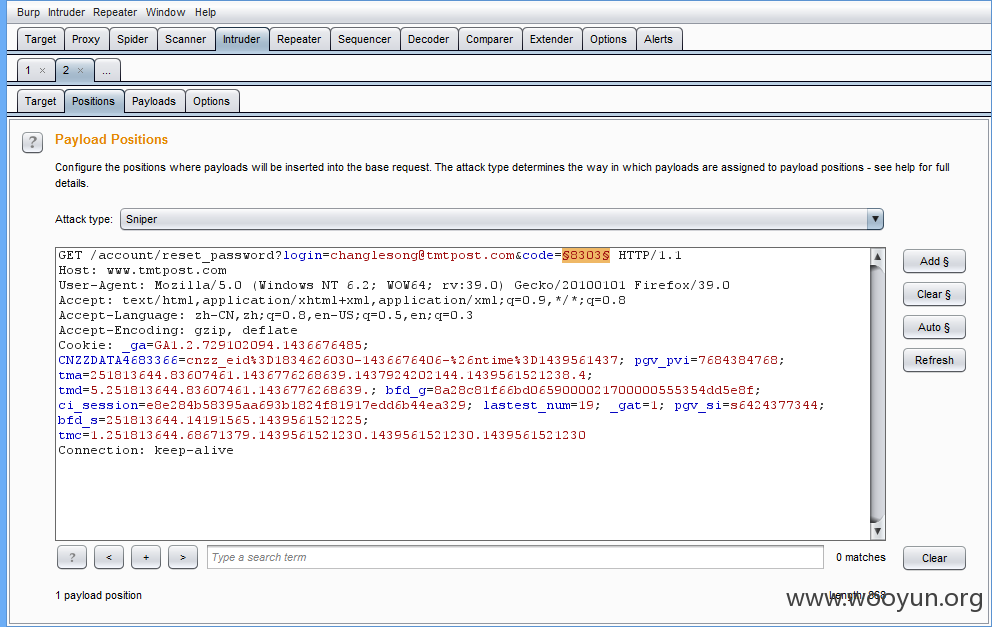Viewport: 992px width, 627px height.
Task: Click the ci_session cookie value
Action: coord(306,406)
